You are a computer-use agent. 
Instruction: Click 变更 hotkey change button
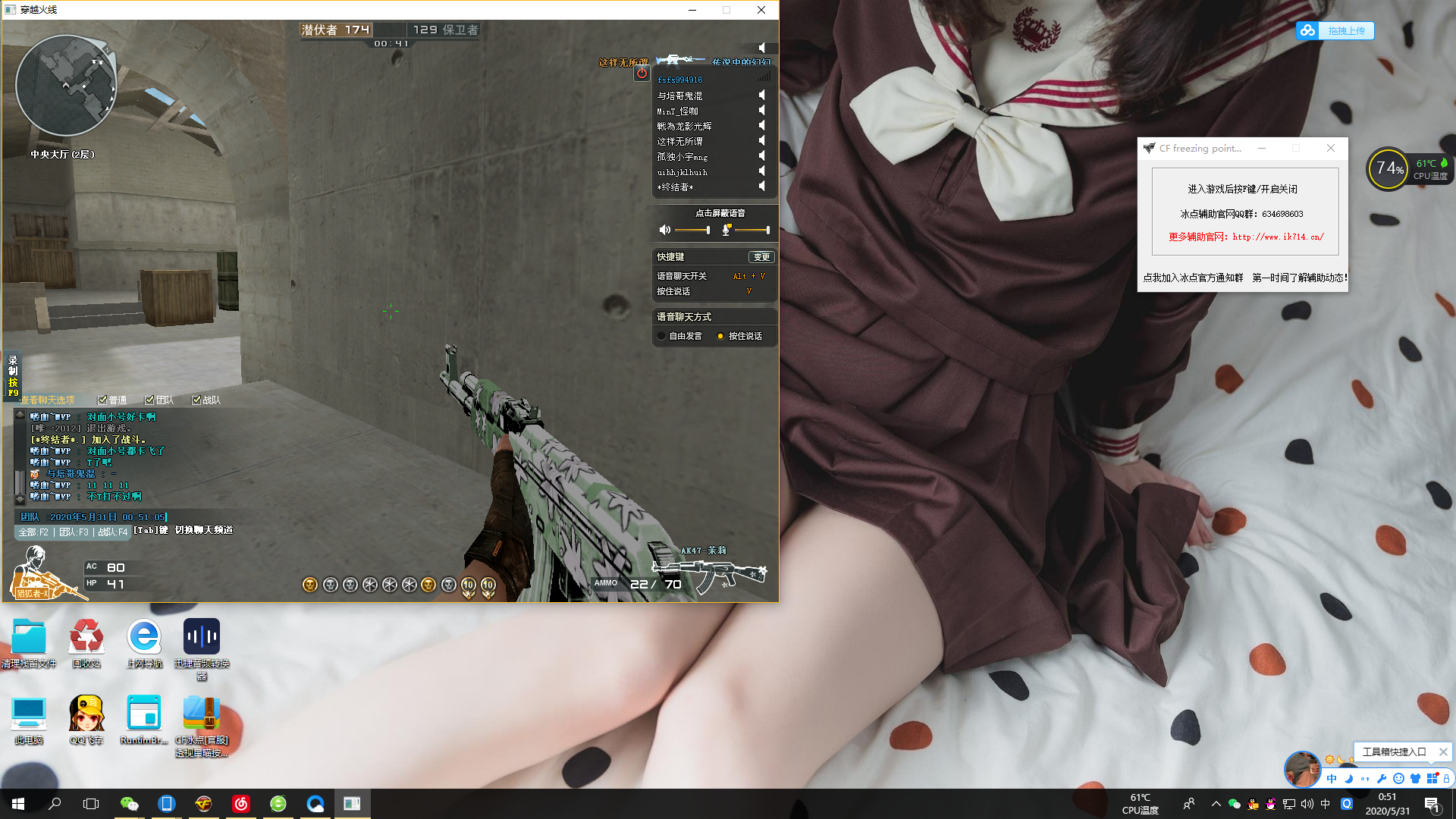click(761, 257)
